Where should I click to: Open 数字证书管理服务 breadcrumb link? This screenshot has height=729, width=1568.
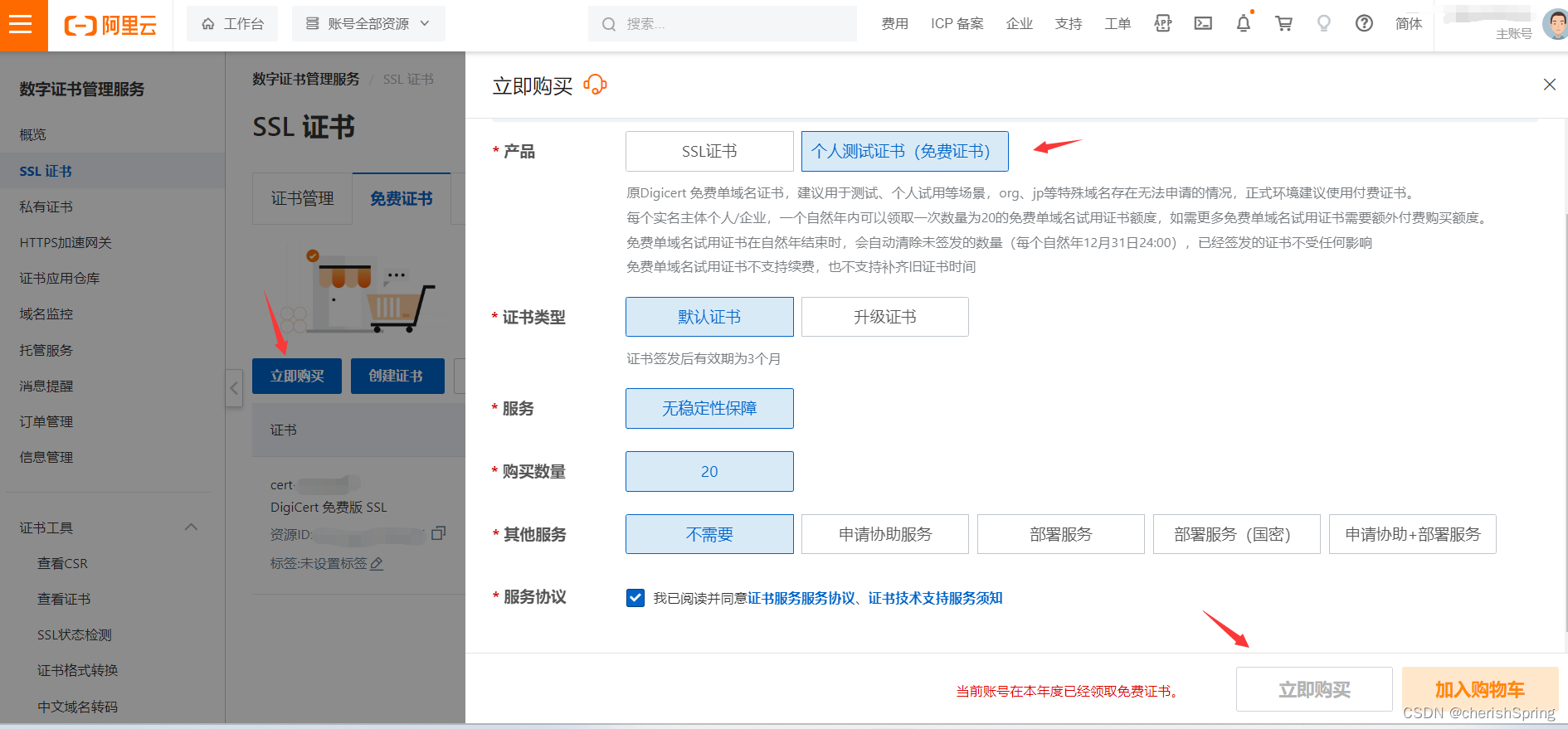click(306, 79)
